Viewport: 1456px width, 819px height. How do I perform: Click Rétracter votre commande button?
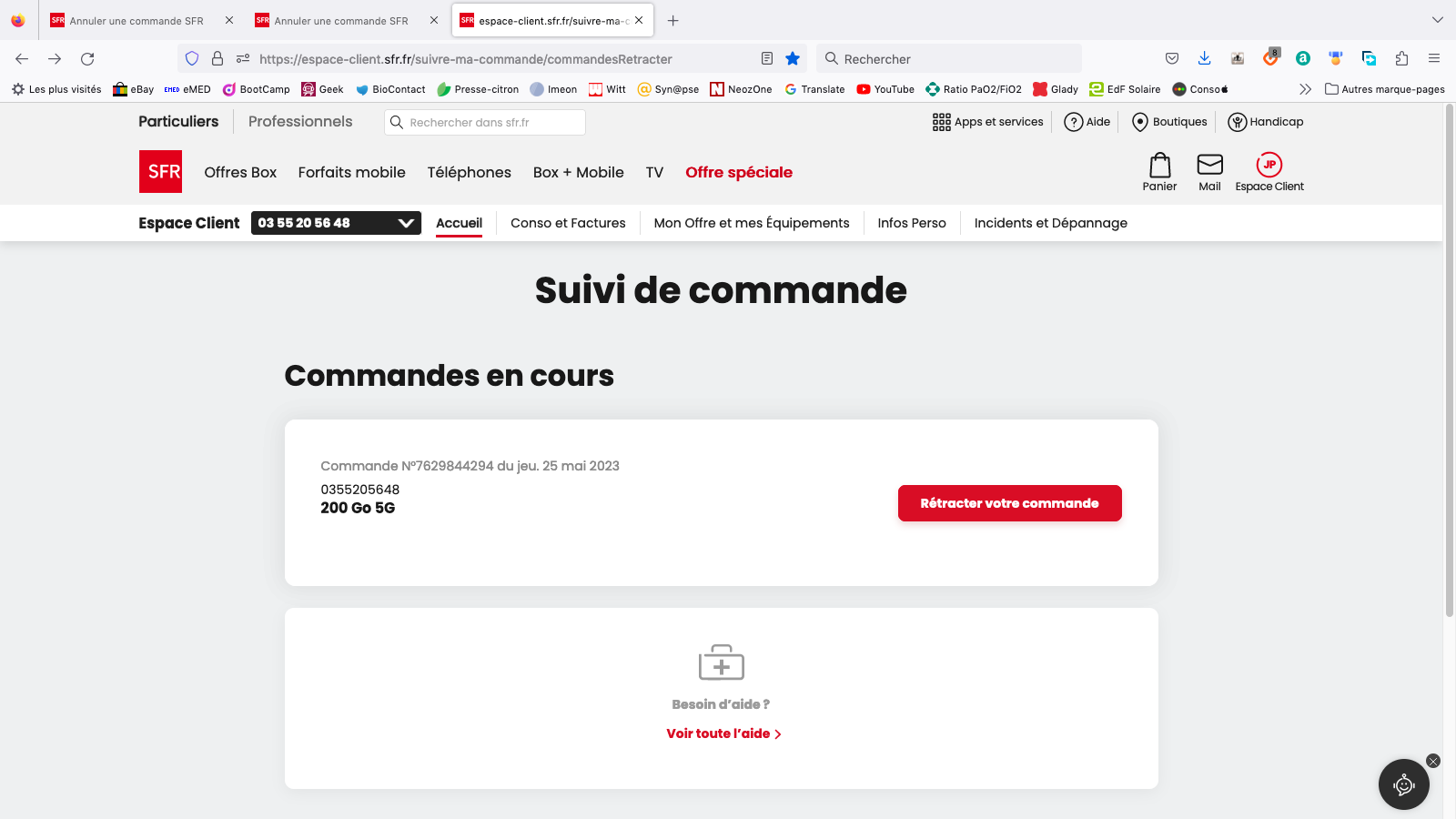(1009, 503)
